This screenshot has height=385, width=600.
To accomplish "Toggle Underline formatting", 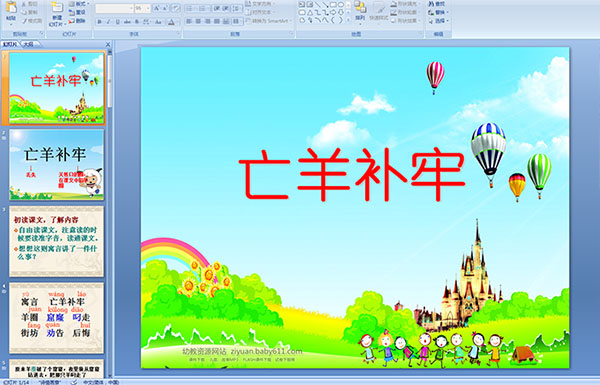I will tap(117, 22).
